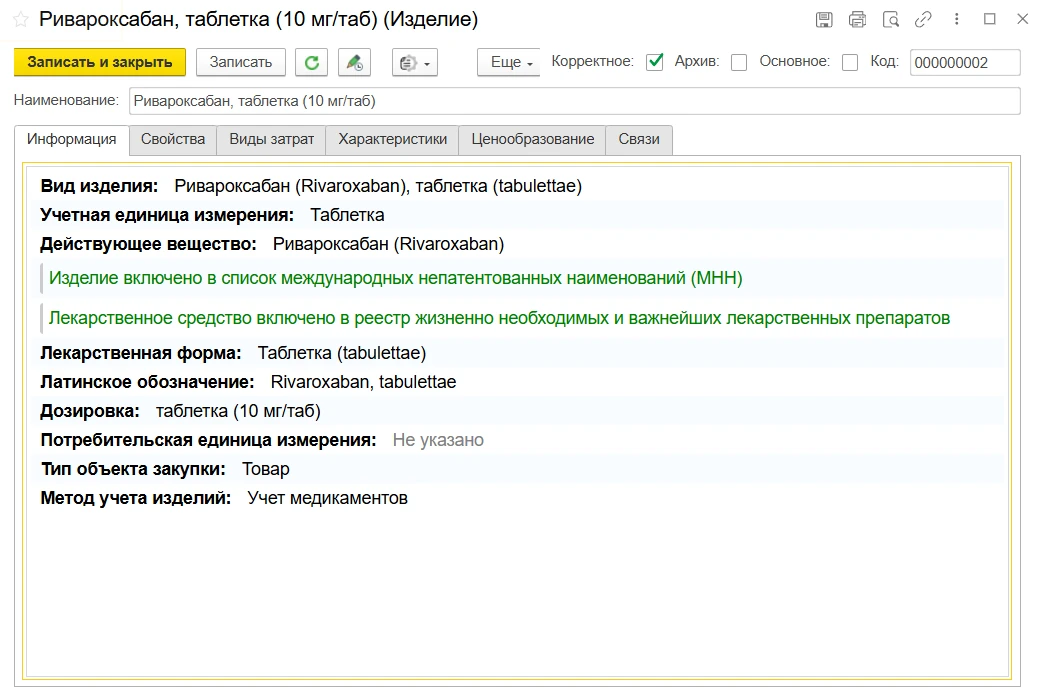Click the edit pencil icon button
This screenshot has width=1043, height=699.
coord(355,63)
